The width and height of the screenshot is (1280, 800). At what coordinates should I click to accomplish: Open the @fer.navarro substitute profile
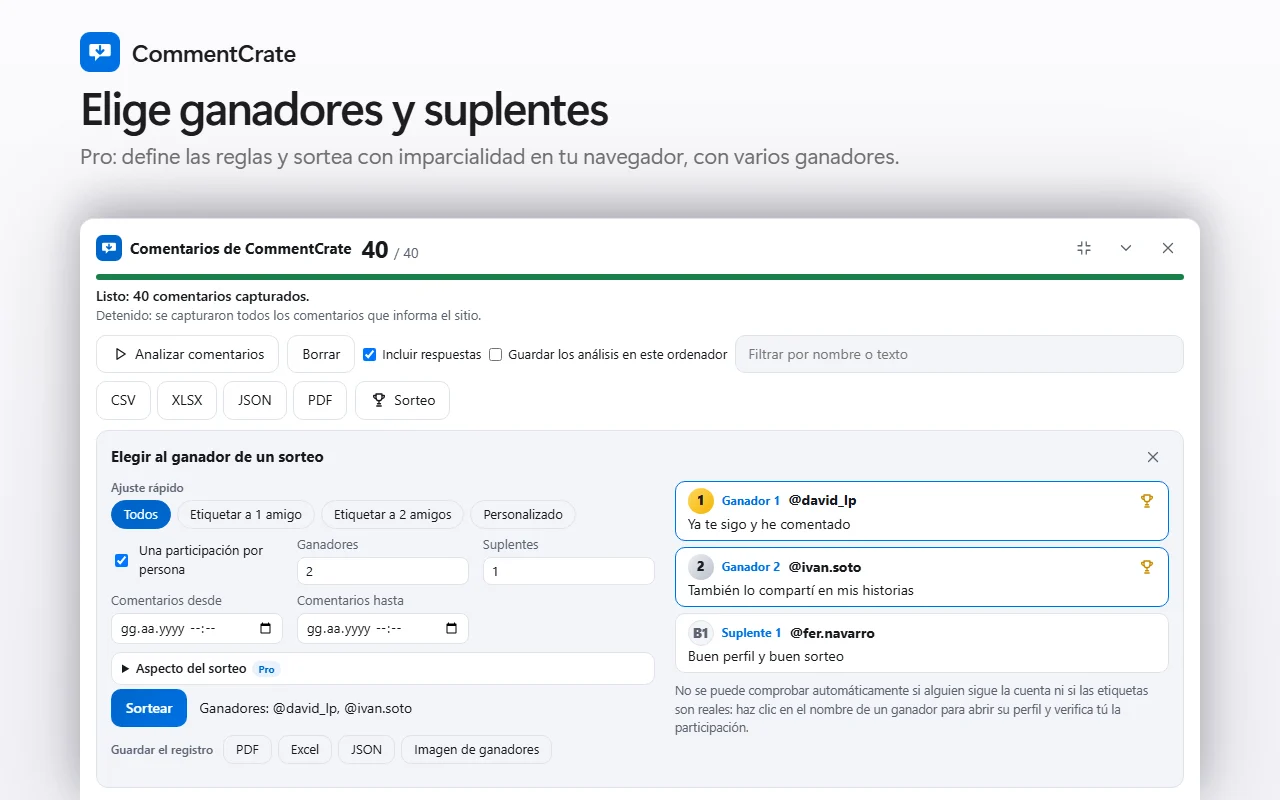tap(832, 632)
